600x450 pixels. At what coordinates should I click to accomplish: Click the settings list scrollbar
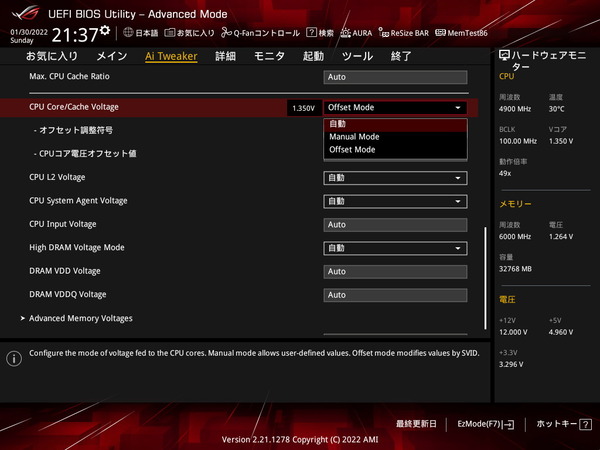pyautogui.click(x=486, y=276)
